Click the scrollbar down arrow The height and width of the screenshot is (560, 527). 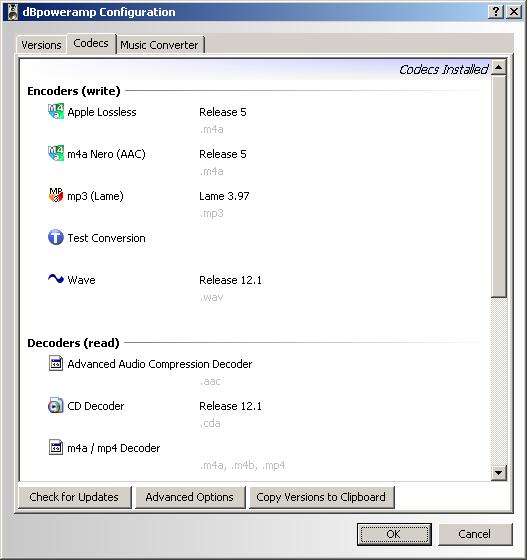[498, 473]
